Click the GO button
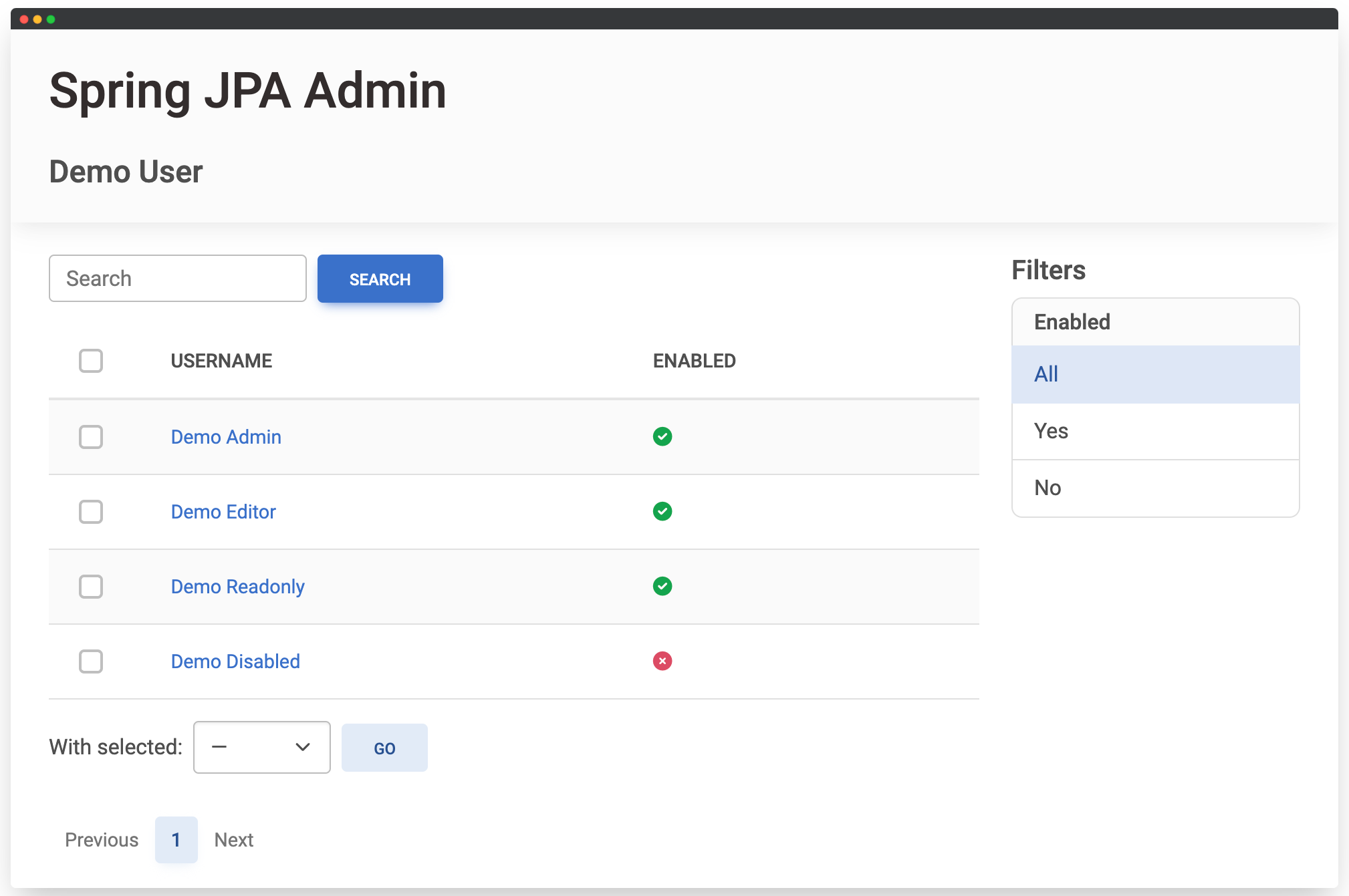This screenshot has height=896, width=1349. (384, 748)
